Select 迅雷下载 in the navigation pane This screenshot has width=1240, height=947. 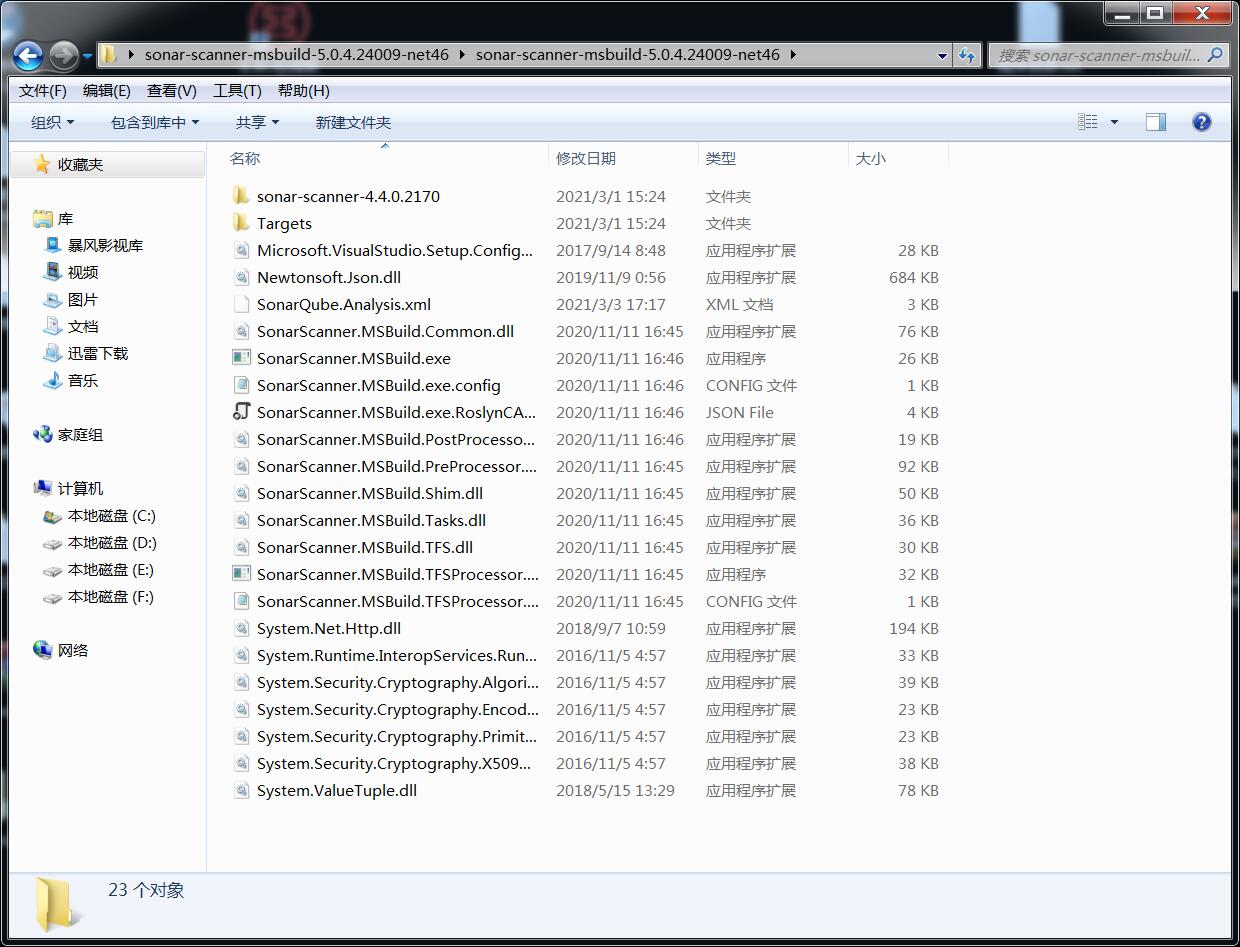(x=97, y=353)
